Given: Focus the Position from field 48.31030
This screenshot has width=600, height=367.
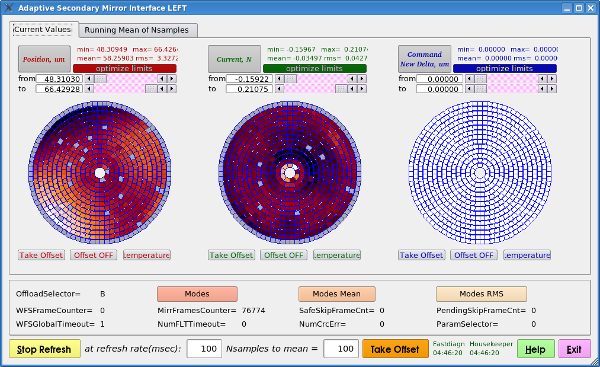Looking at the screenshot, I should click(59, 79).
